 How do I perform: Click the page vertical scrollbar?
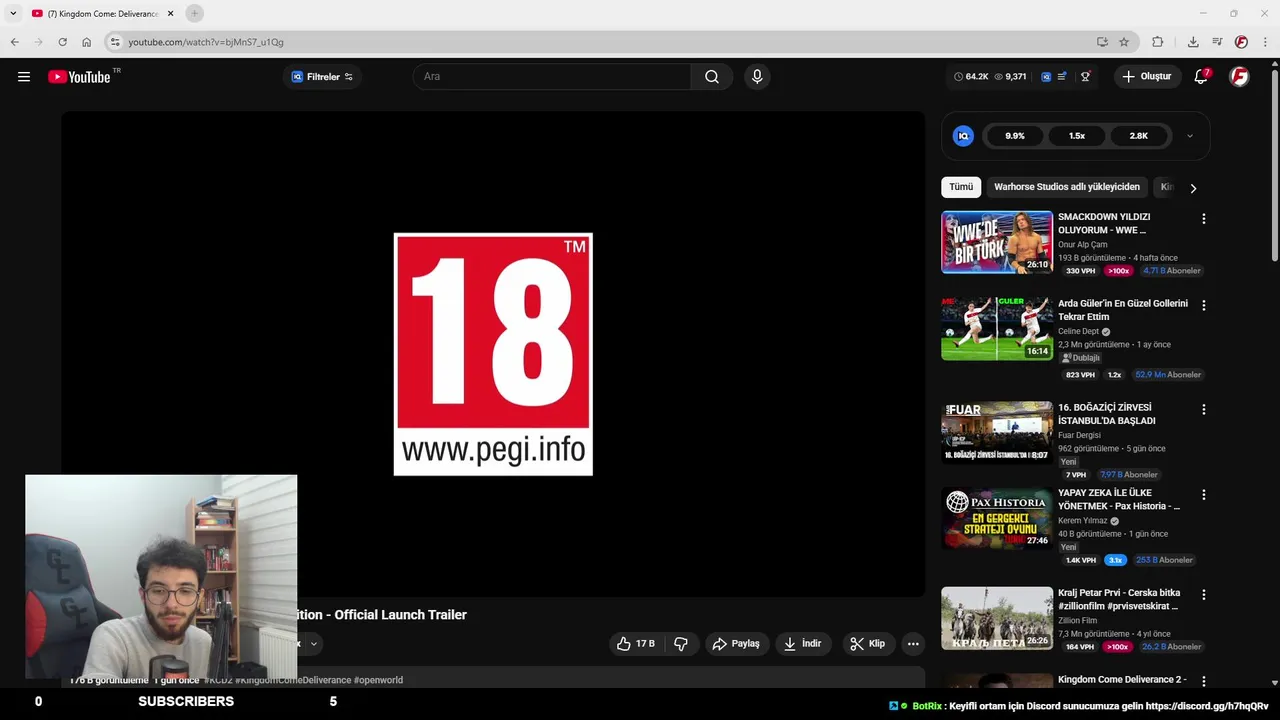click(x=1274, y=165)
